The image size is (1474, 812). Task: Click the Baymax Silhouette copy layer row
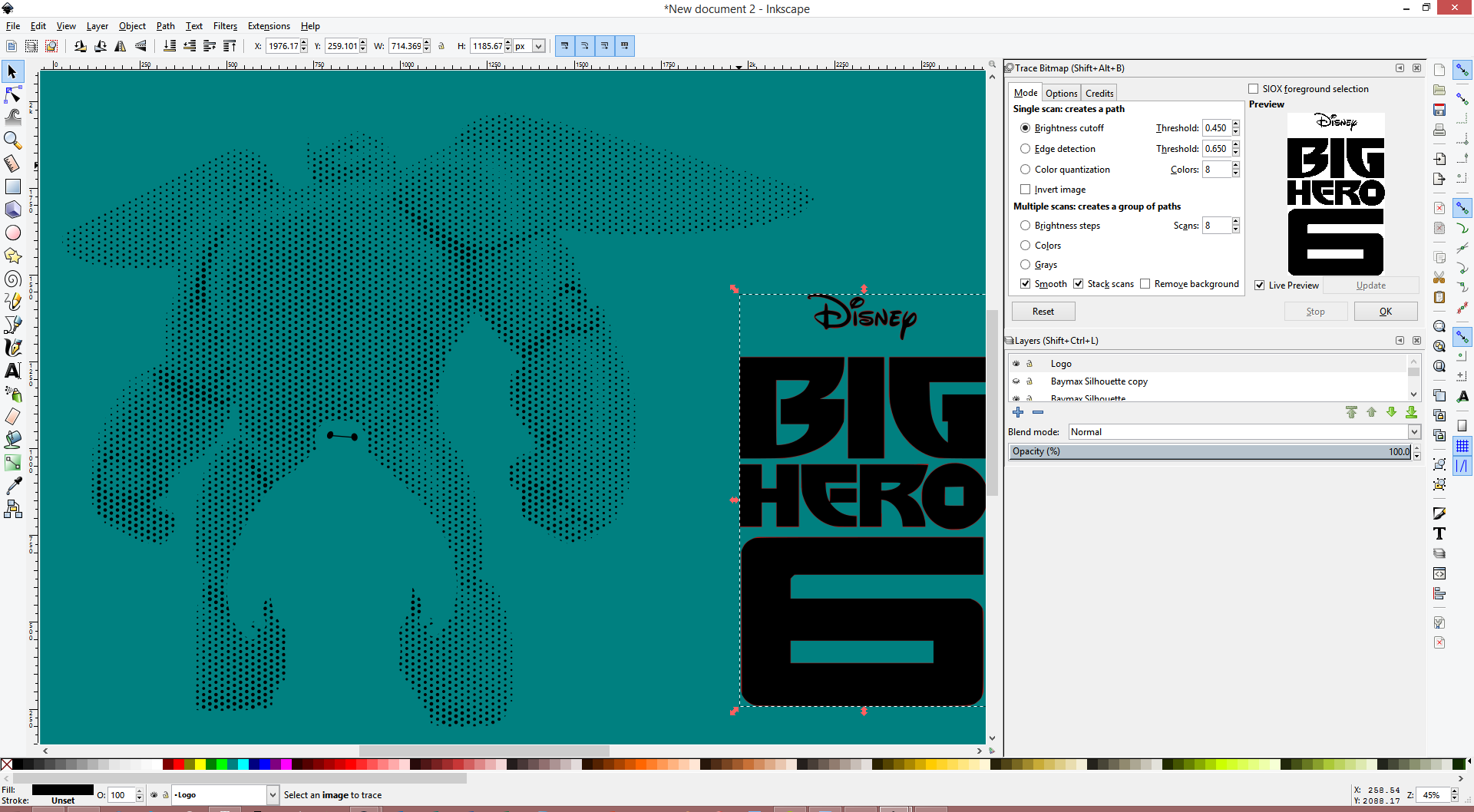tap(1209, 381)
